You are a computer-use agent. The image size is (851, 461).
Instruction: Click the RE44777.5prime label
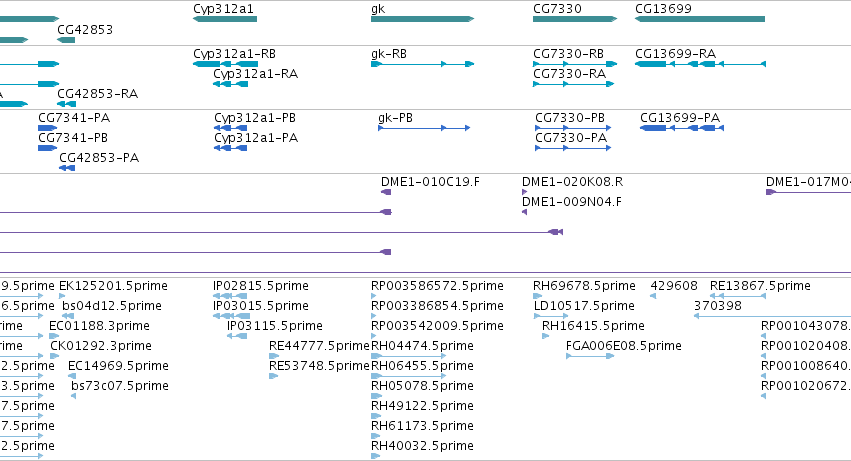tap(319, 346)
